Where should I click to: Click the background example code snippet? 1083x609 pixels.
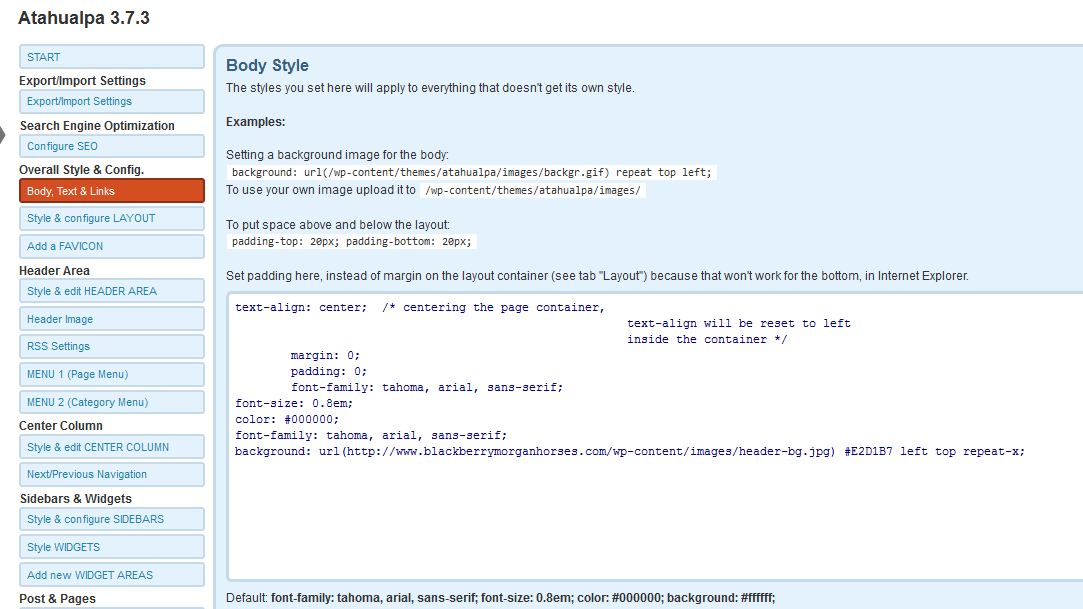coord(471,173)
